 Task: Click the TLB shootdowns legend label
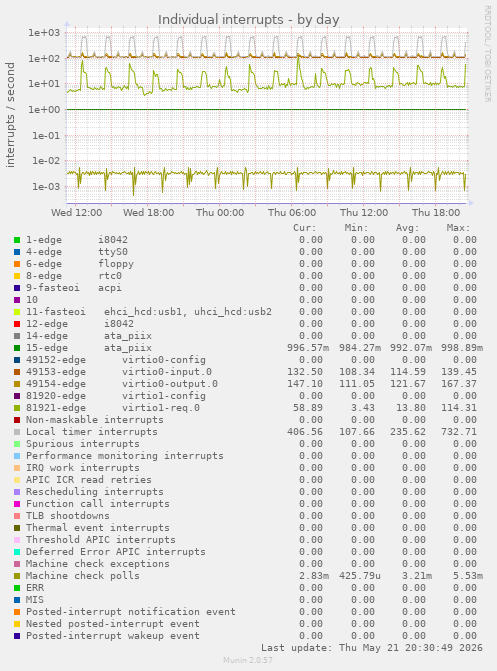click(68, 516)
